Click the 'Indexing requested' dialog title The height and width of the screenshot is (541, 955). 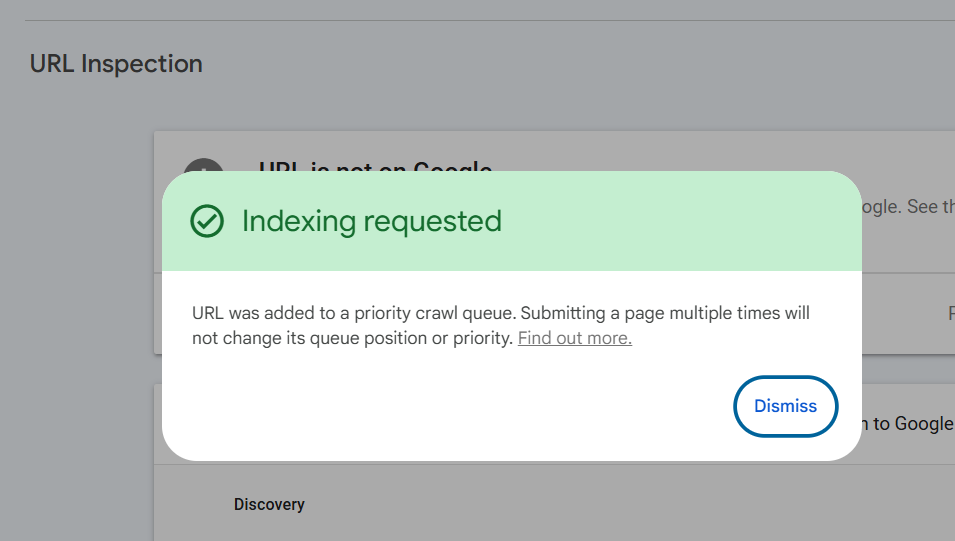point(371,221)
